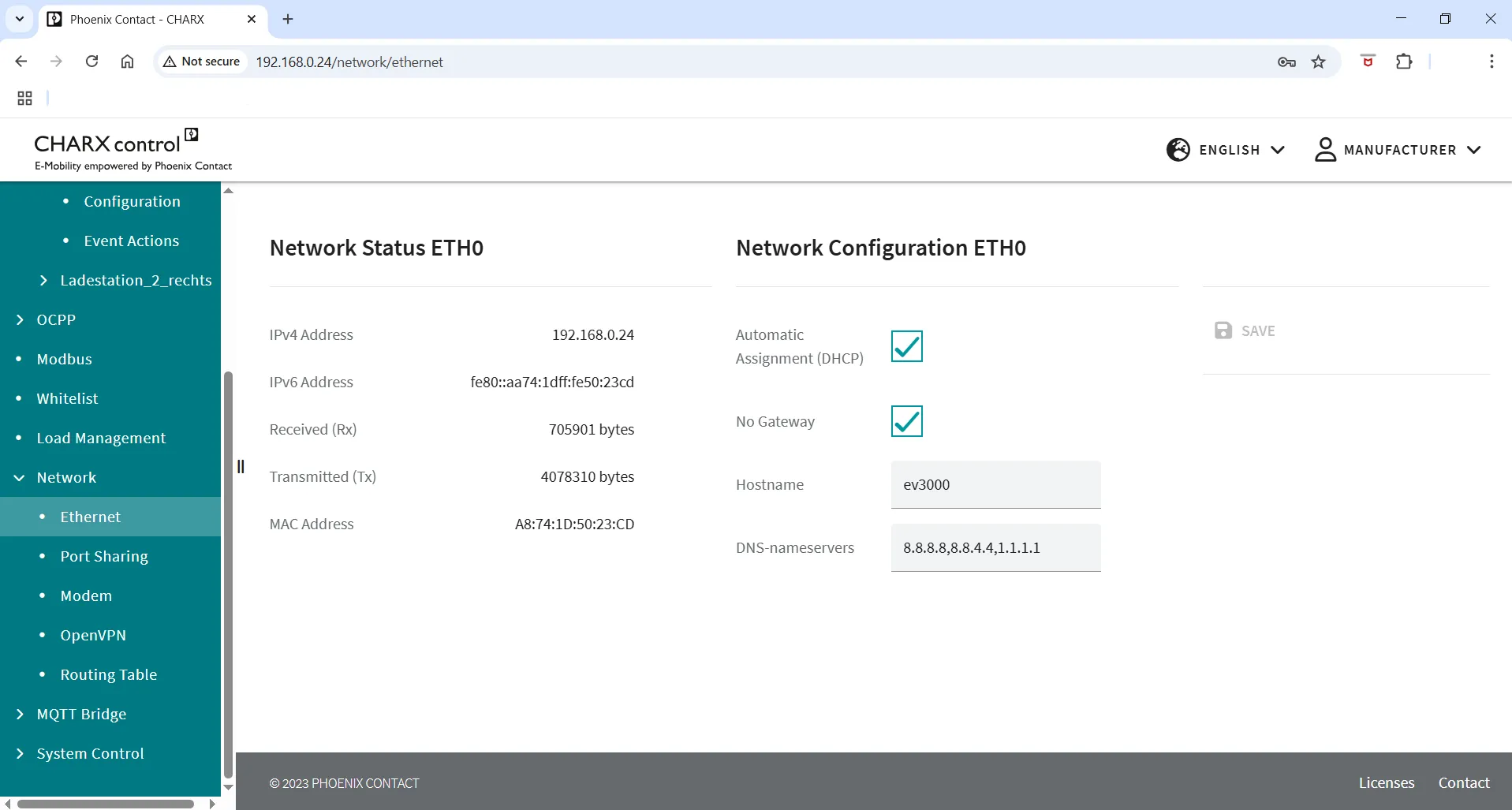Select the IPv6 address value
The width and height of the screenshot is (1512, 810).
pyautogui.click(x=552, y=382)
